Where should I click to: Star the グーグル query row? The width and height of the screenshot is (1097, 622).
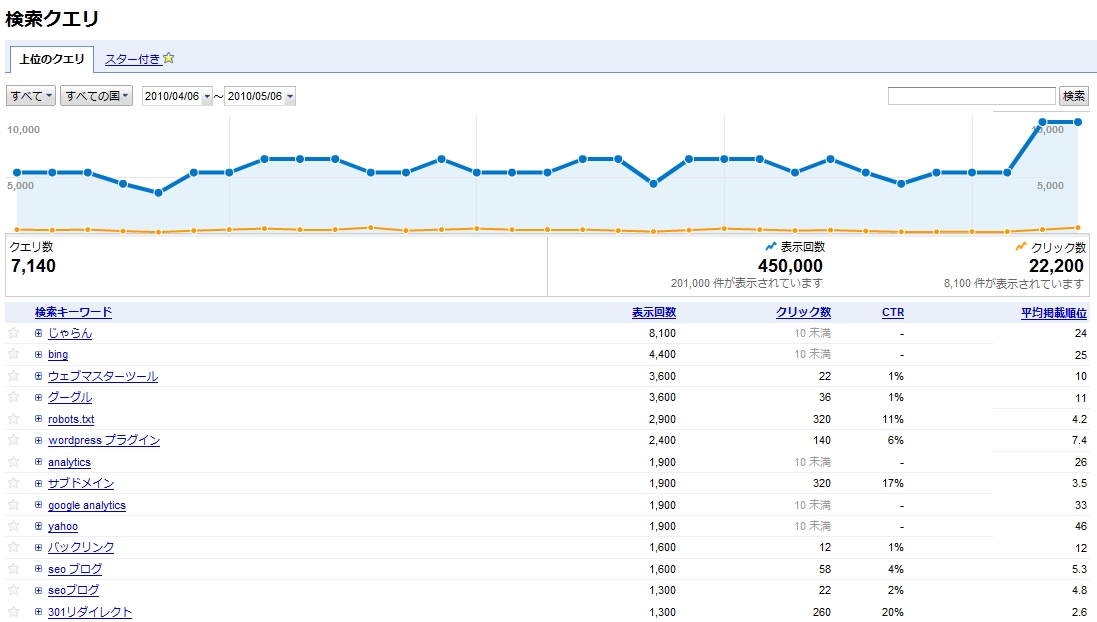click(13, 397)
